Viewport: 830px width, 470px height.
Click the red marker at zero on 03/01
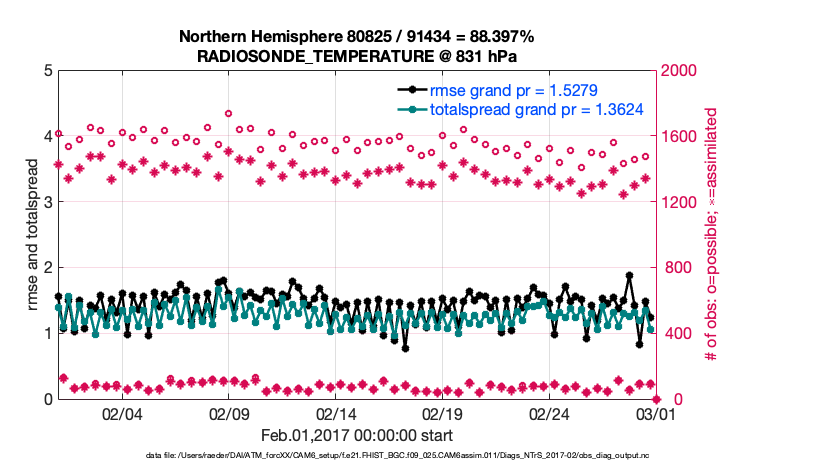[656, 399]
